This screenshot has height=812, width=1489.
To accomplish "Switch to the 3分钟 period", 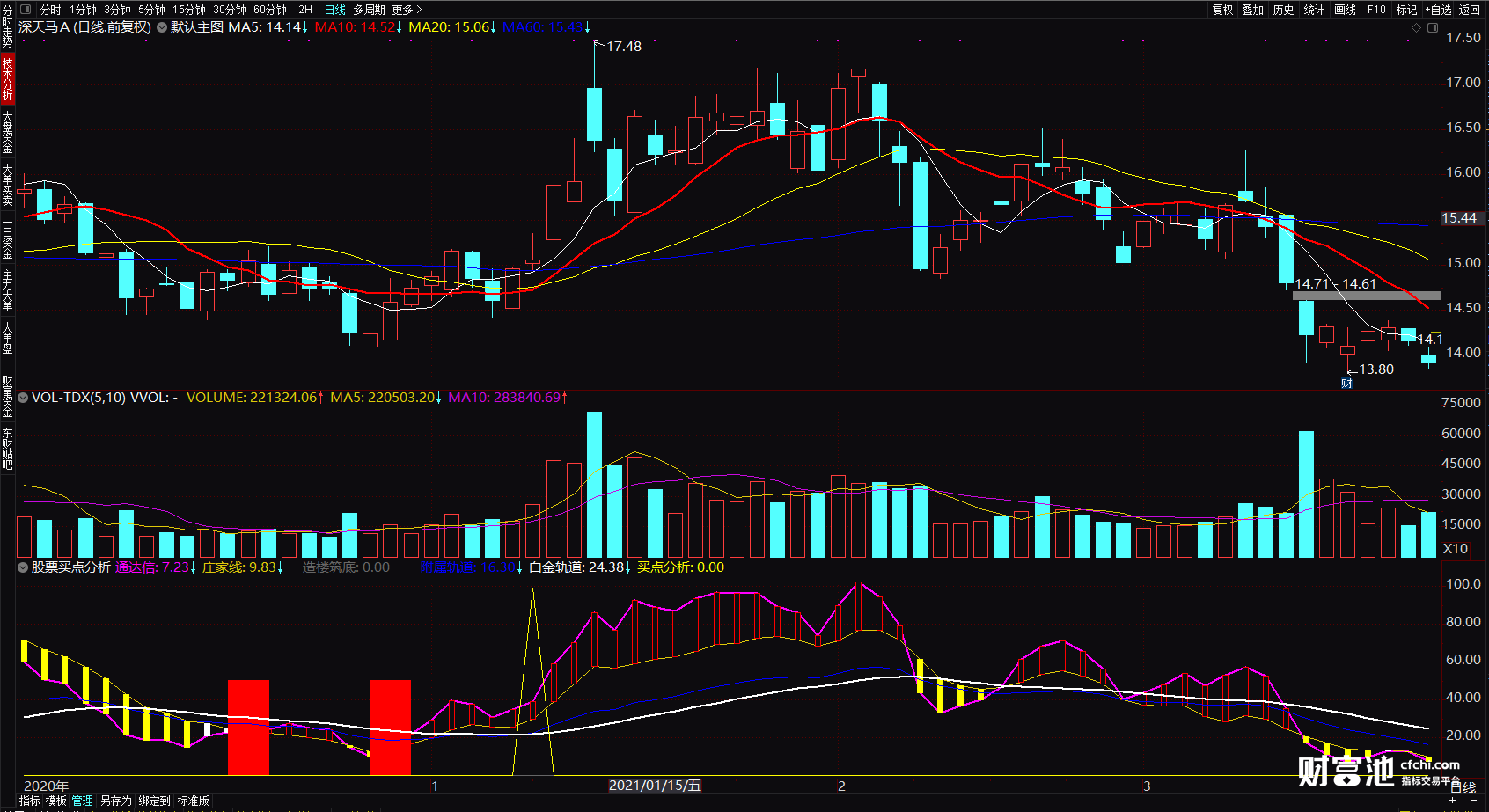I will point(118,10).
